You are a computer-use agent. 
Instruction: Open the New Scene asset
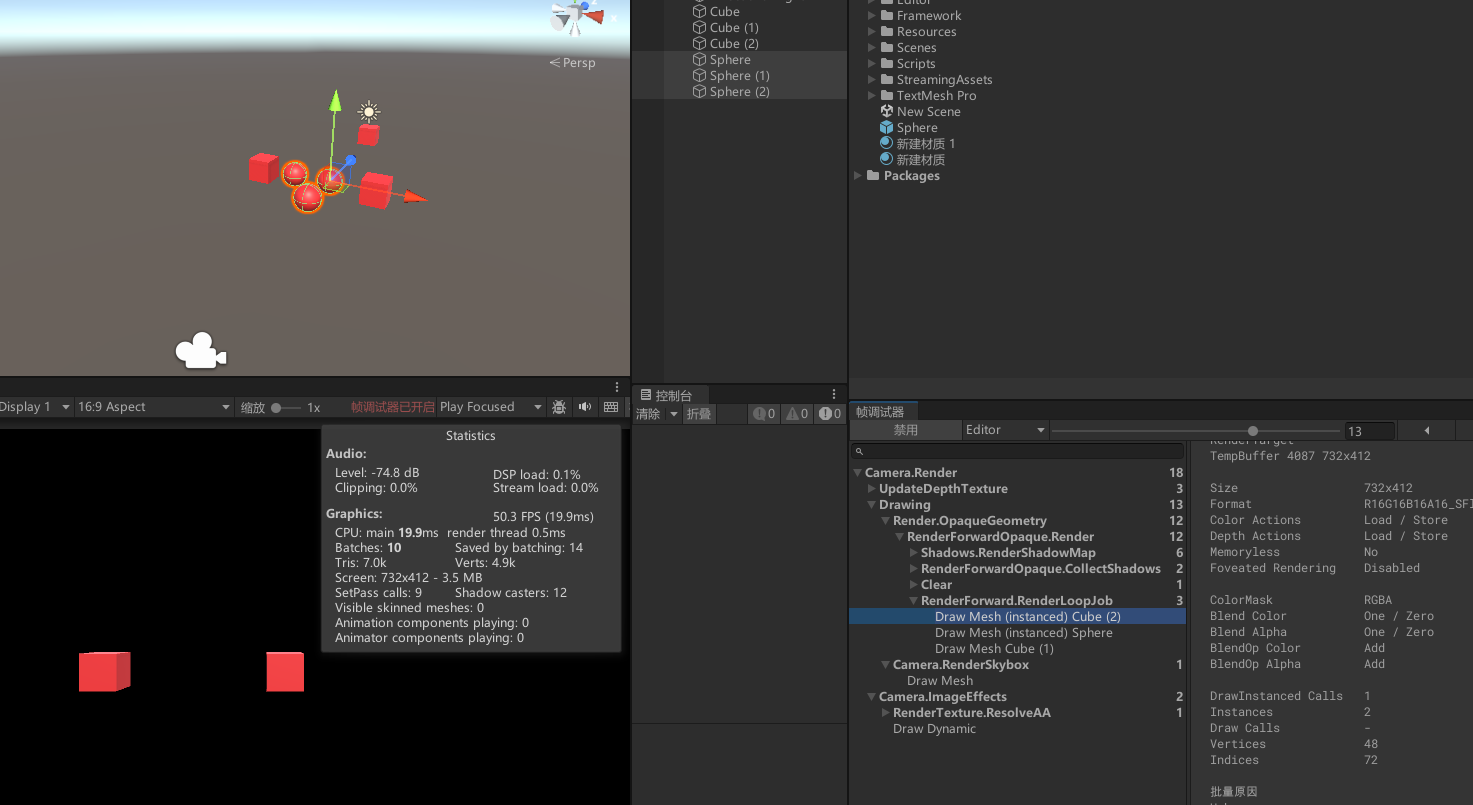click(x=928, y=112)
